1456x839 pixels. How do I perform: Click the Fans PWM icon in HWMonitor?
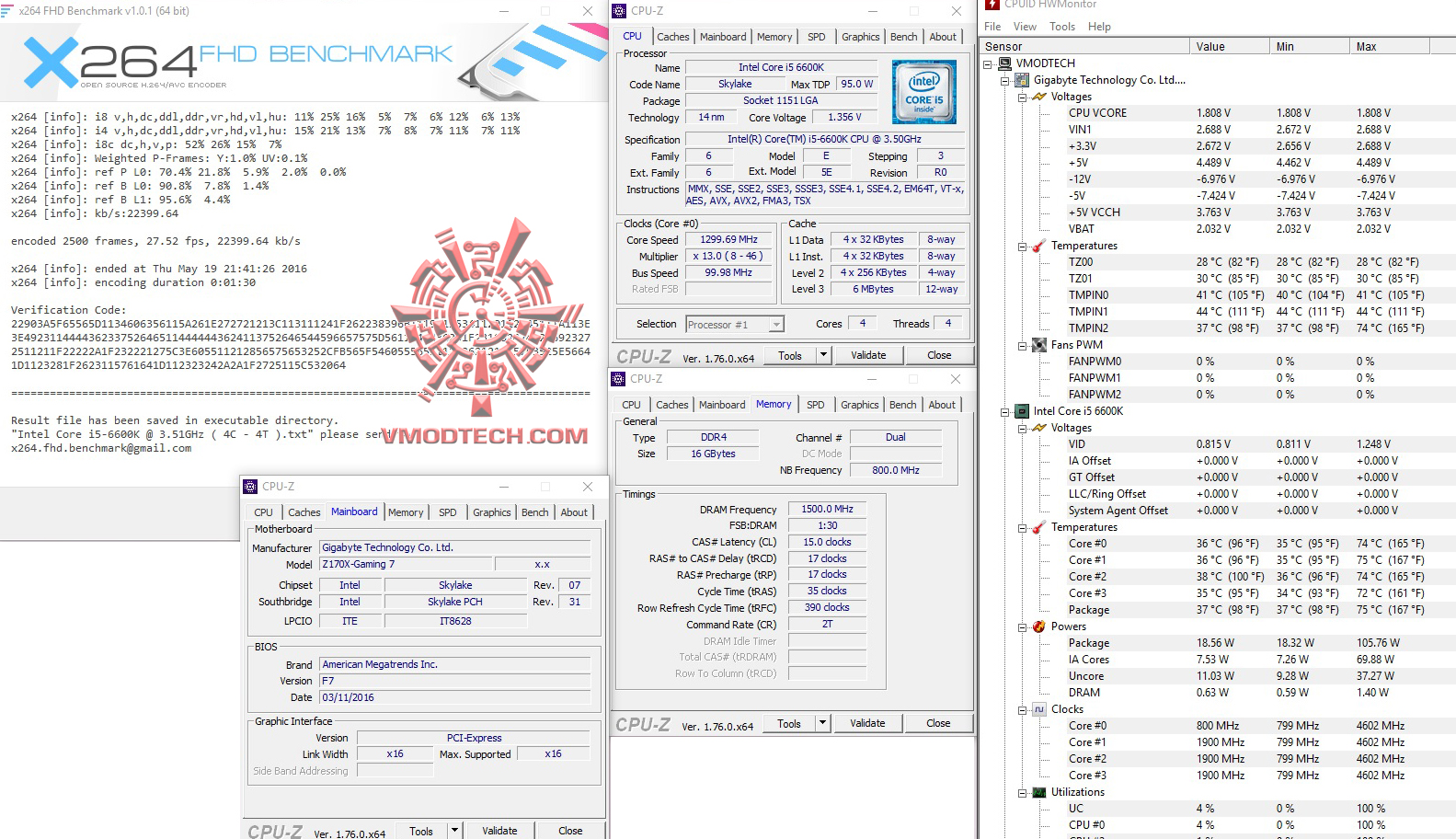[x=1039, y=345]
